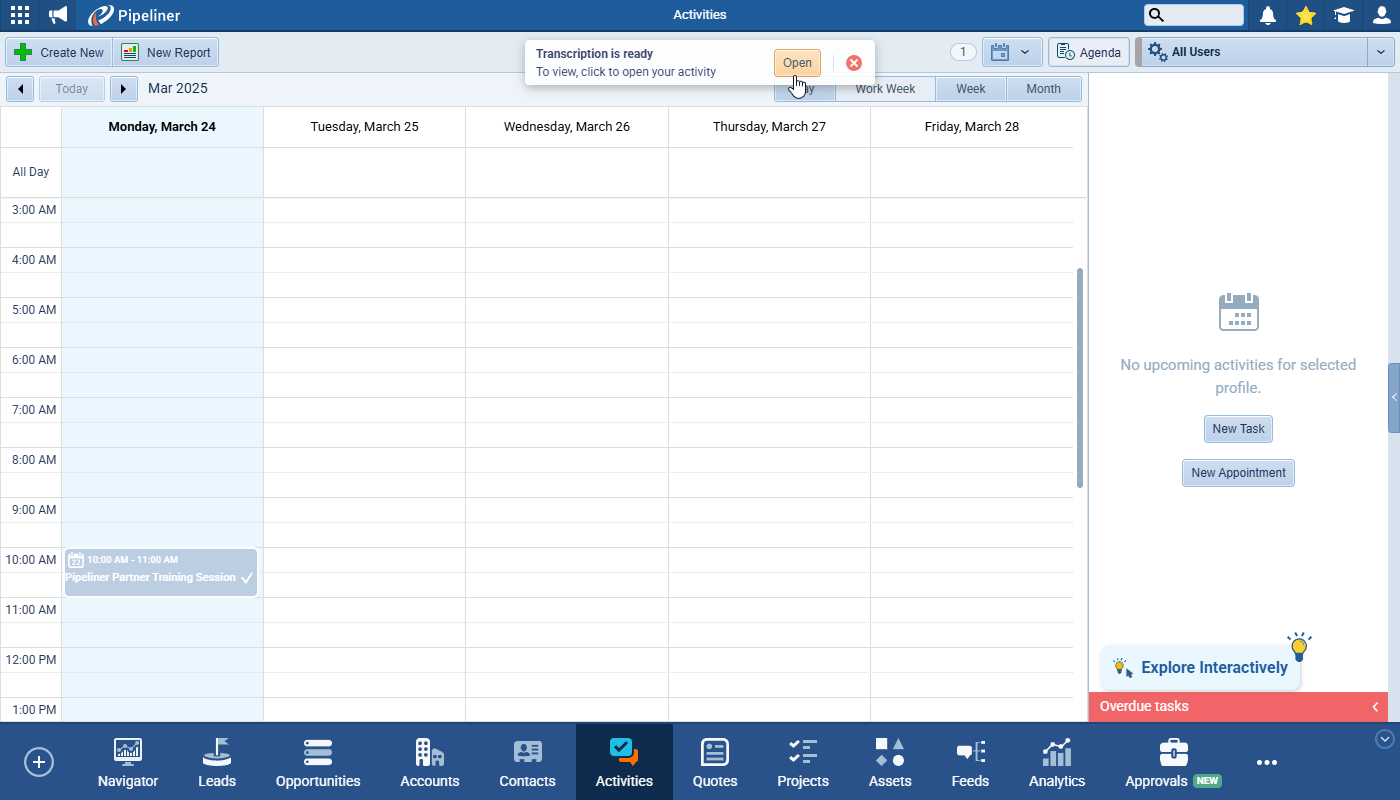Open the notifications bell
The image size is (1400, 800).
click(x=1268, y=15)
